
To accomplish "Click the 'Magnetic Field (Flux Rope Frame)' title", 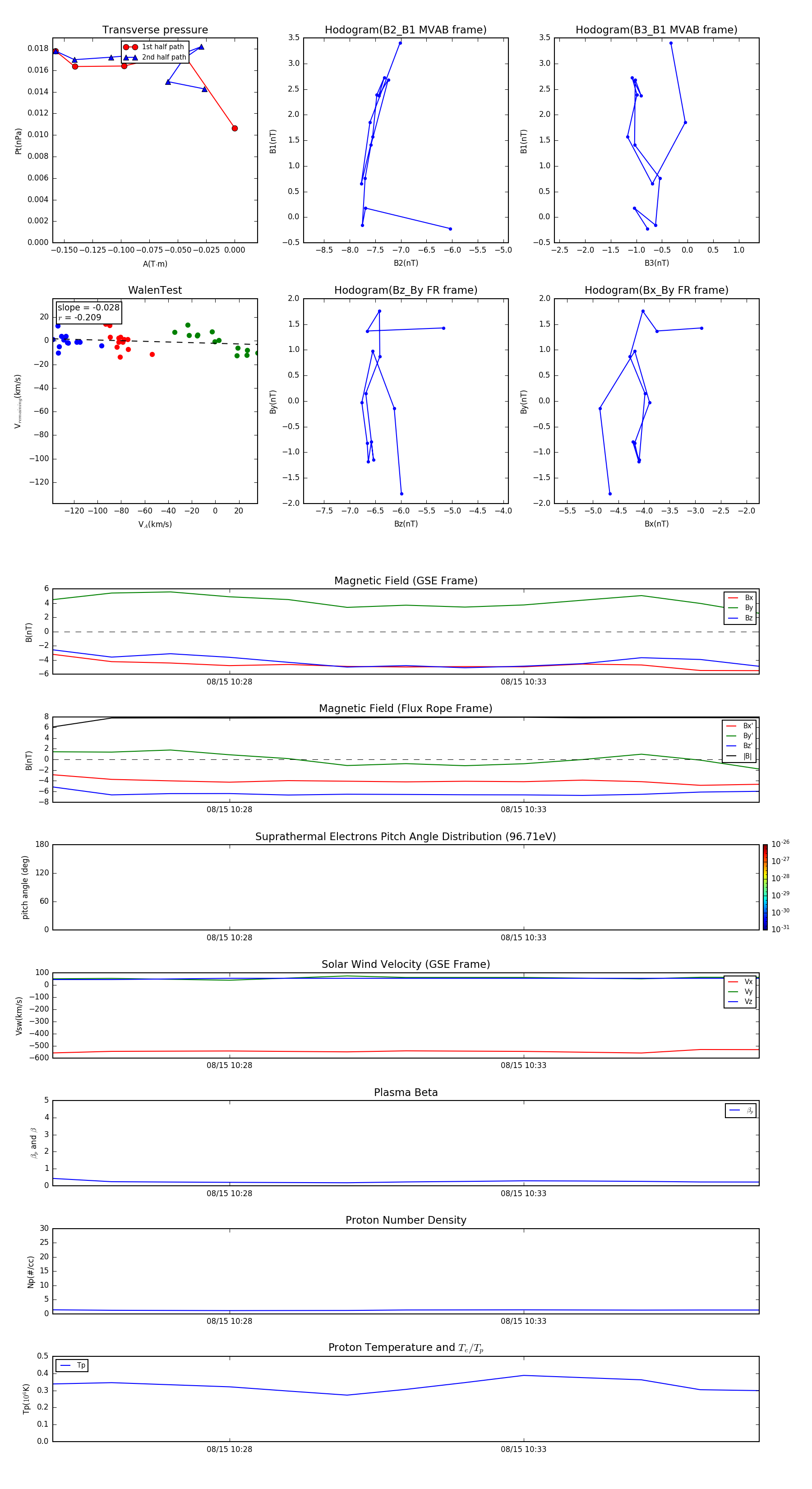I will 406,709.
